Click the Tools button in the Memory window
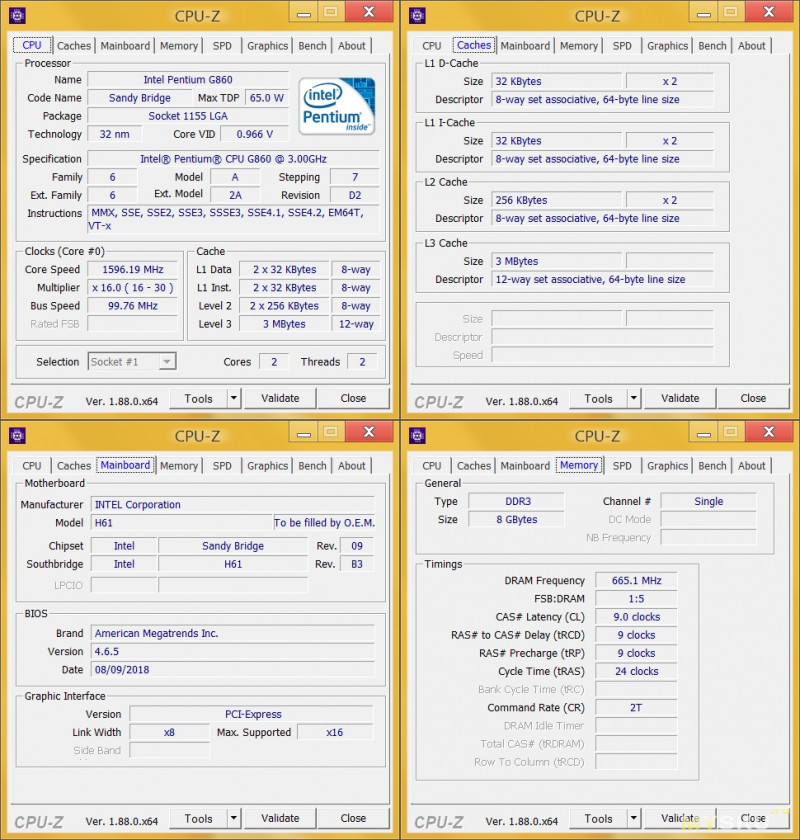The width and height of the screenshot is (800, 840). [599, 819]
